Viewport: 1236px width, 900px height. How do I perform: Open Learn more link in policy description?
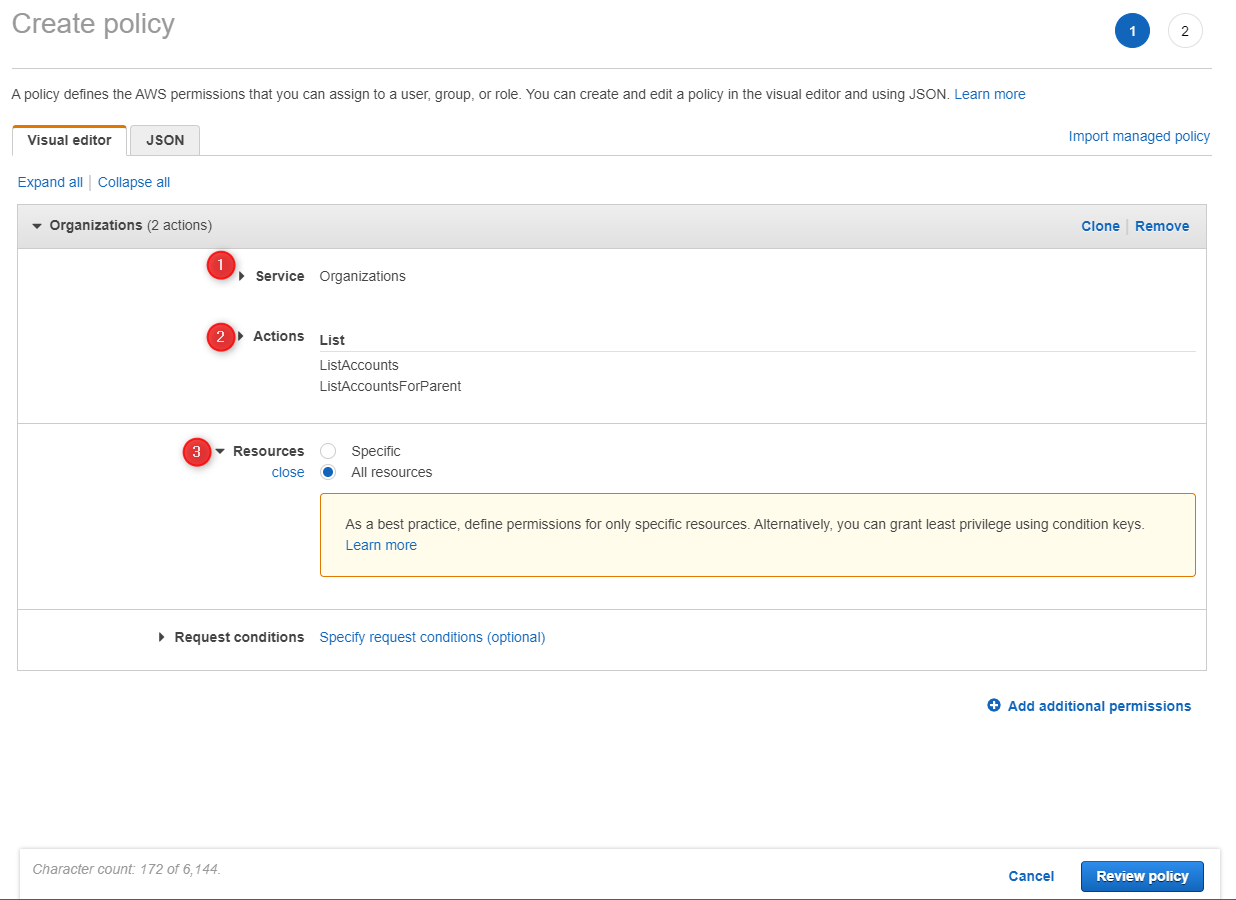pyautogui.click(x=990, y=94)
